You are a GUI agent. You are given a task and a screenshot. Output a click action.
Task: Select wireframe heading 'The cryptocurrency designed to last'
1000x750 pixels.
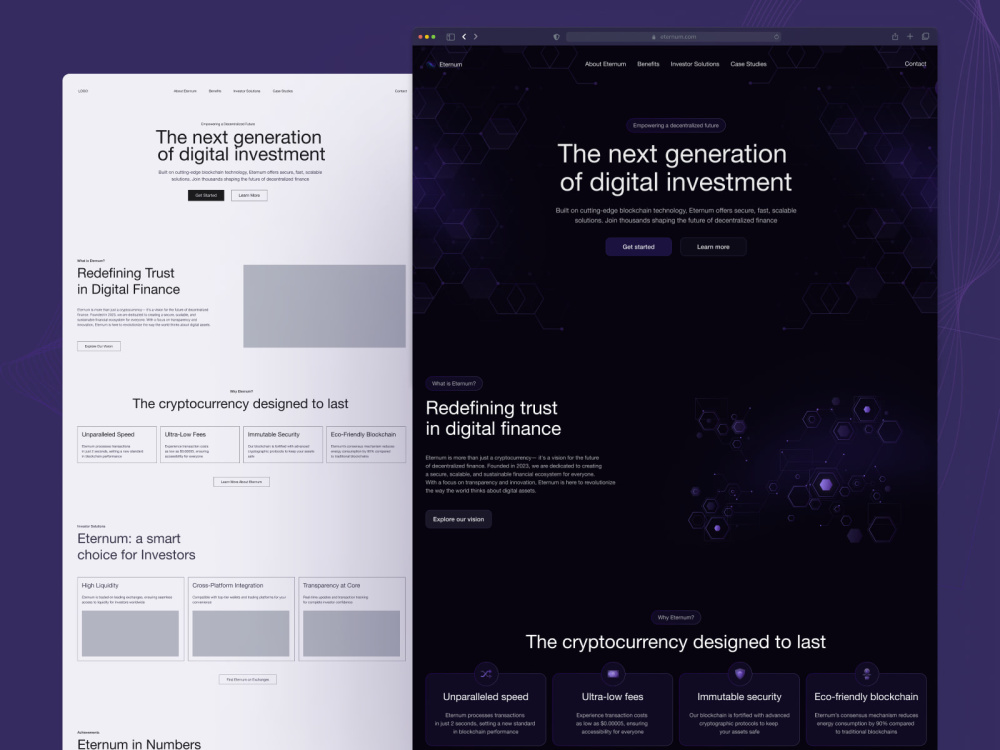point(240,404)
